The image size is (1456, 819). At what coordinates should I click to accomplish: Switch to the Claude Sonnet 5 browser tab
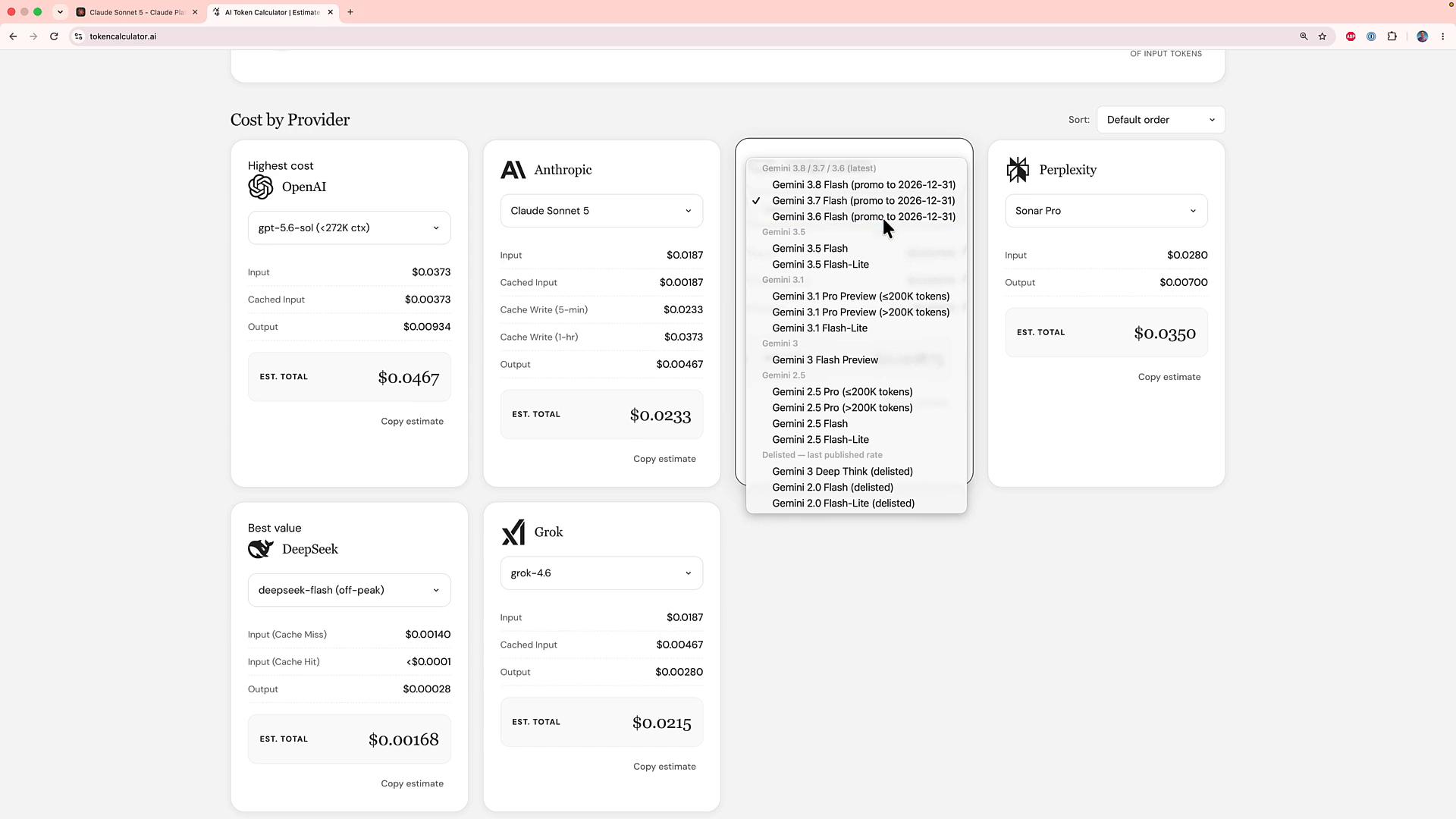(136, 12)
